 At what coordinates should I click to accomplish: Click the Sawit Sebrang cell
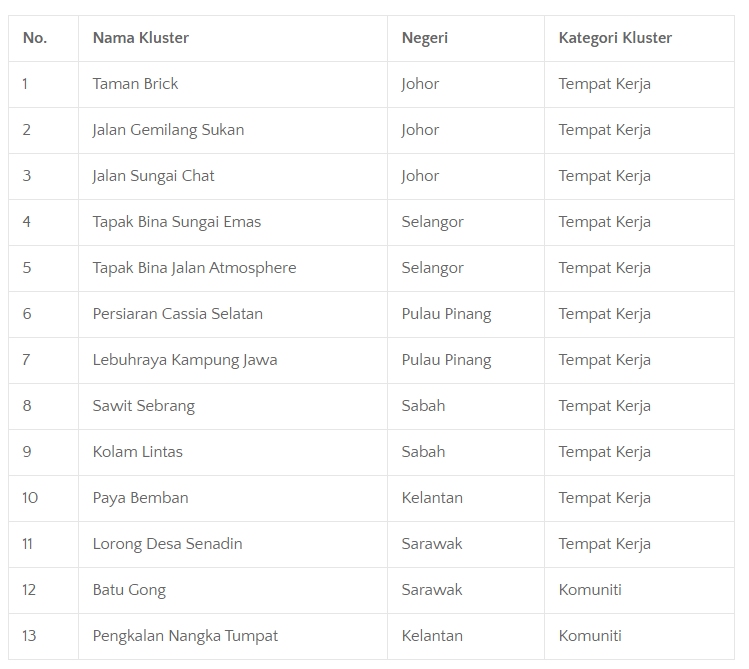(x=143, y=406)
